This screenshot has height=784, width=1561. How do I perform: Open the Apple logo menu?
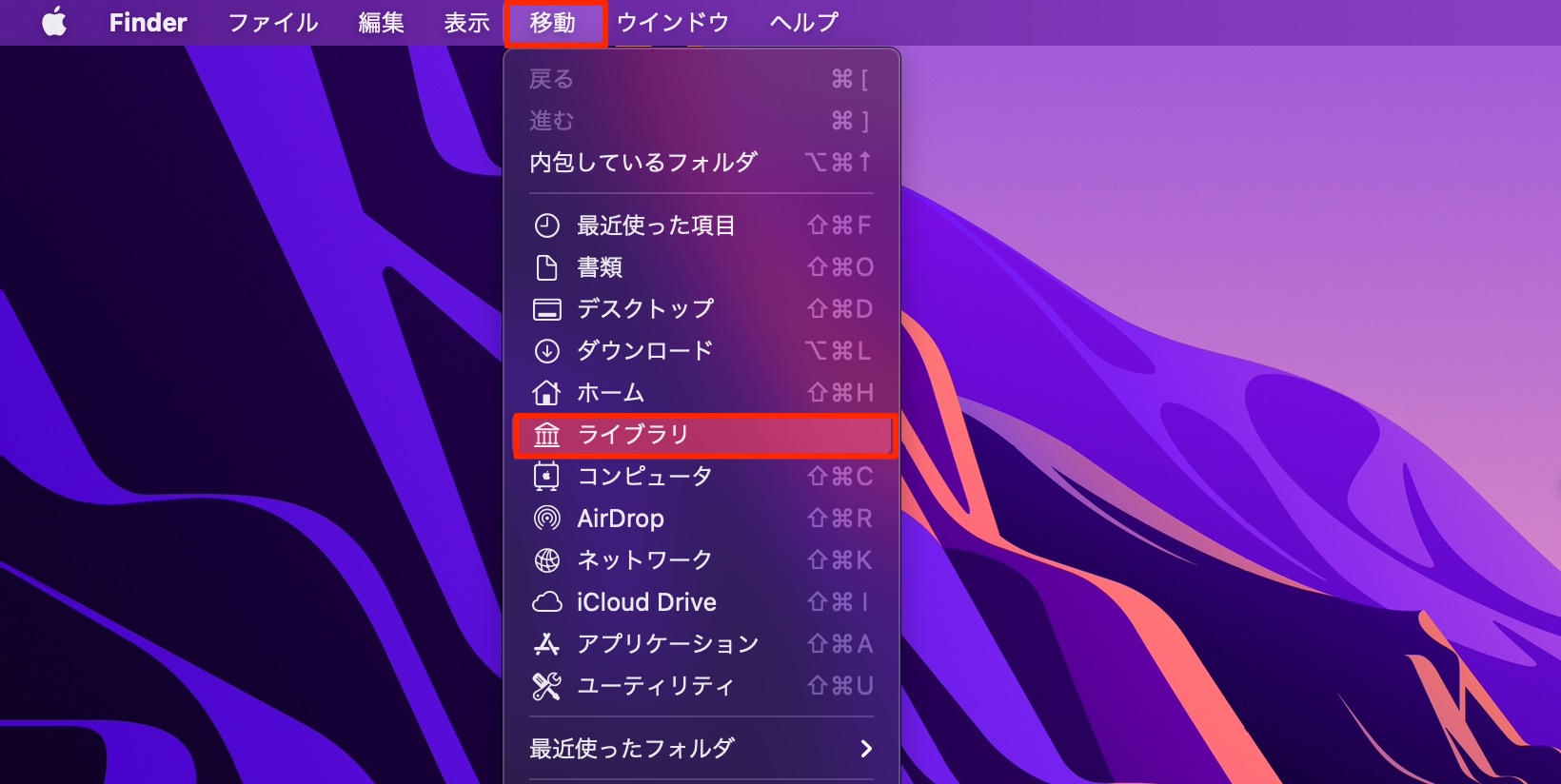click(x=54, y=22)
